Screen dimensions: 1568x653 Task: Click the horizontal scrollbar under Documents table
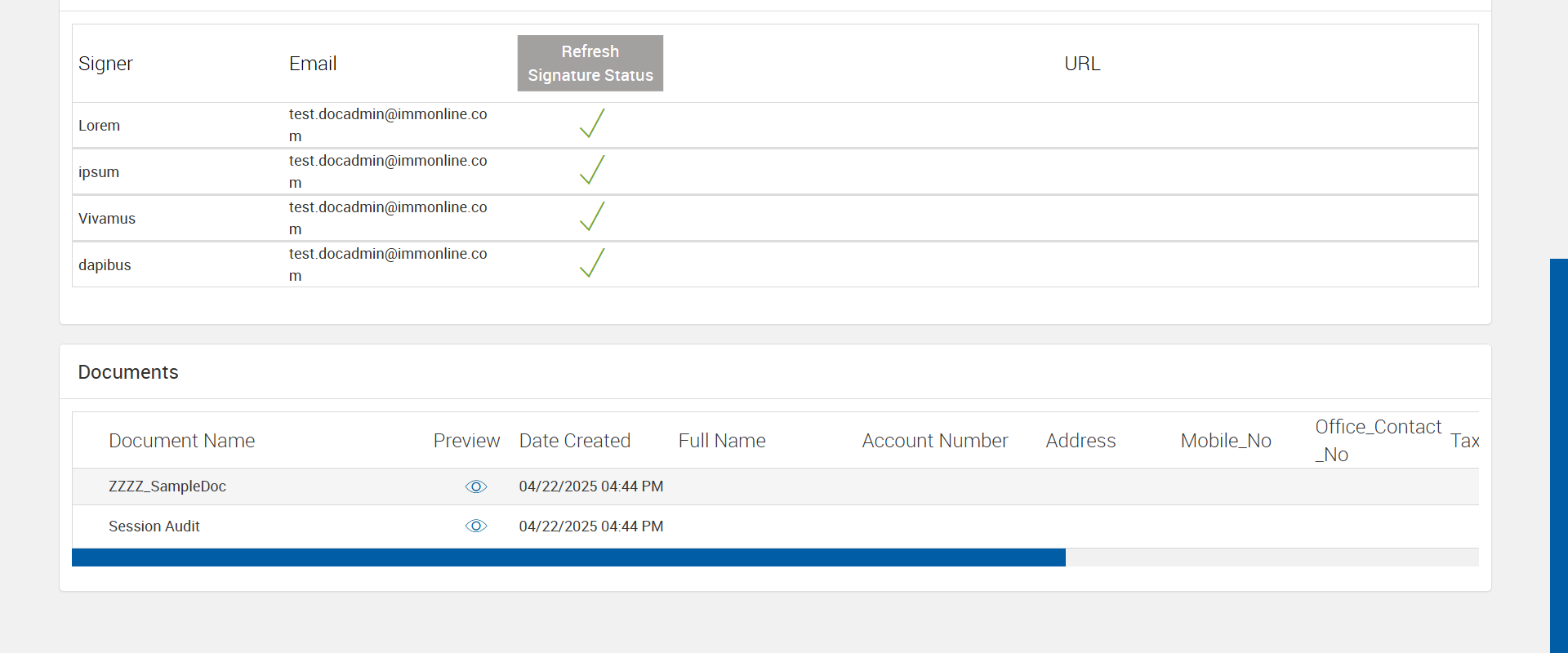coord(568,557)
